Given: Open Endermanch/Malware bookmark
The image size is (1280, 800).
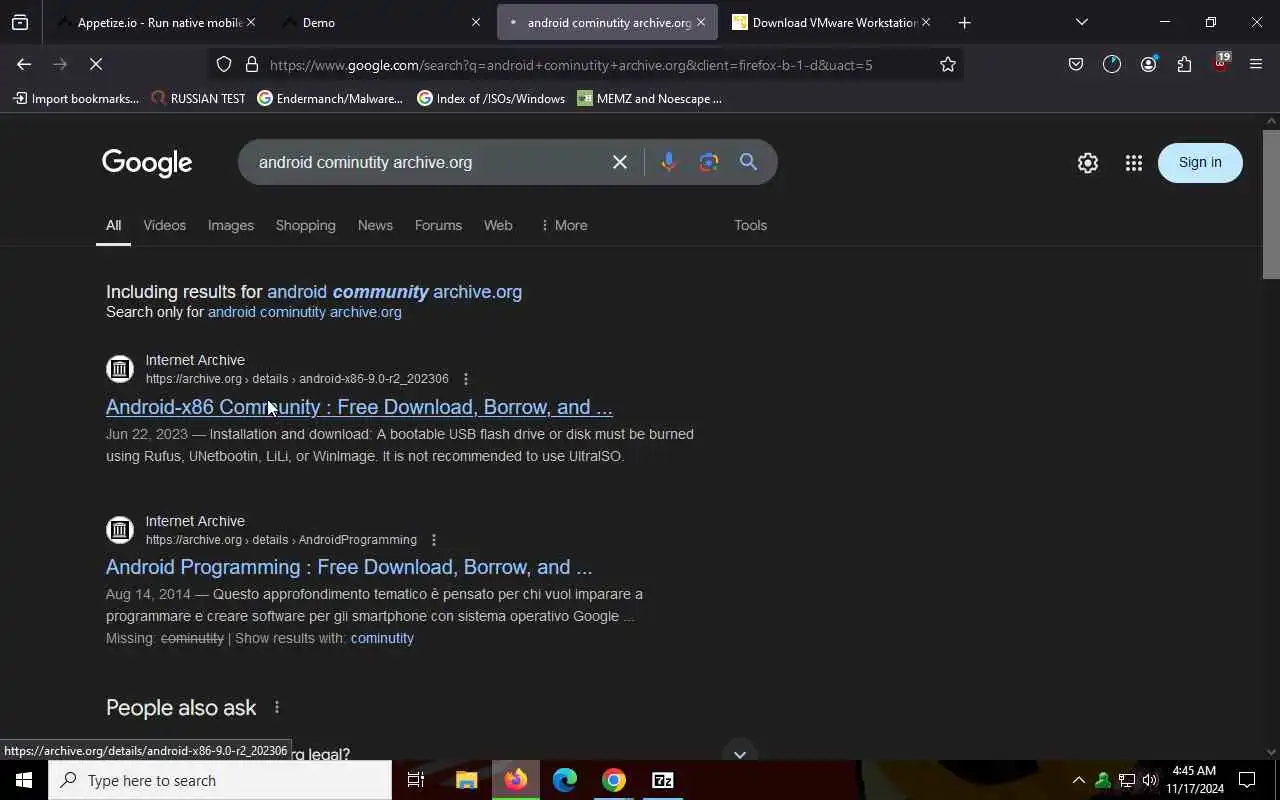Looking at the screenshot, I should point(330,98).
